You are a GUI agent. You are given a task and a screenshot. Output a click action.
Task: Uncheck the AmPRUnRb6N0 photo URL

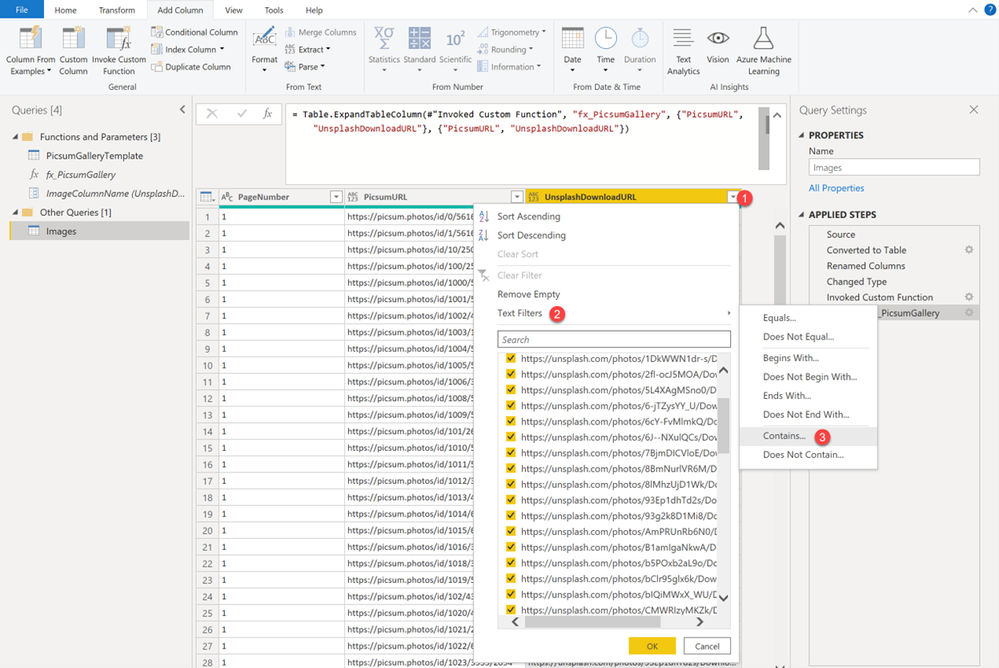pos(510,531)
